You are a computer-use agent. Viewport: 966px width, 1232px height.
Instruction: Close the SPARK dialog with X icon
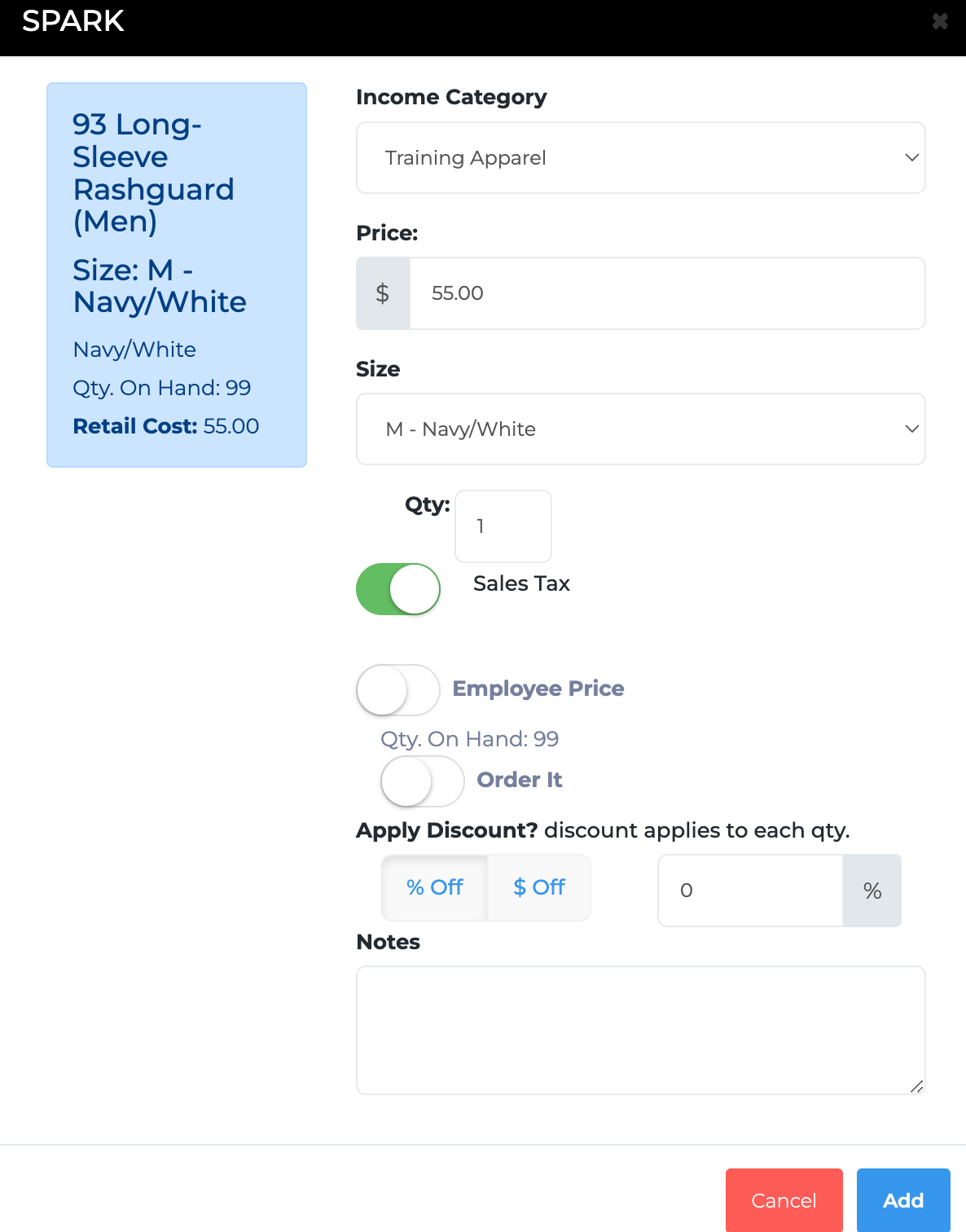[940, 21]
